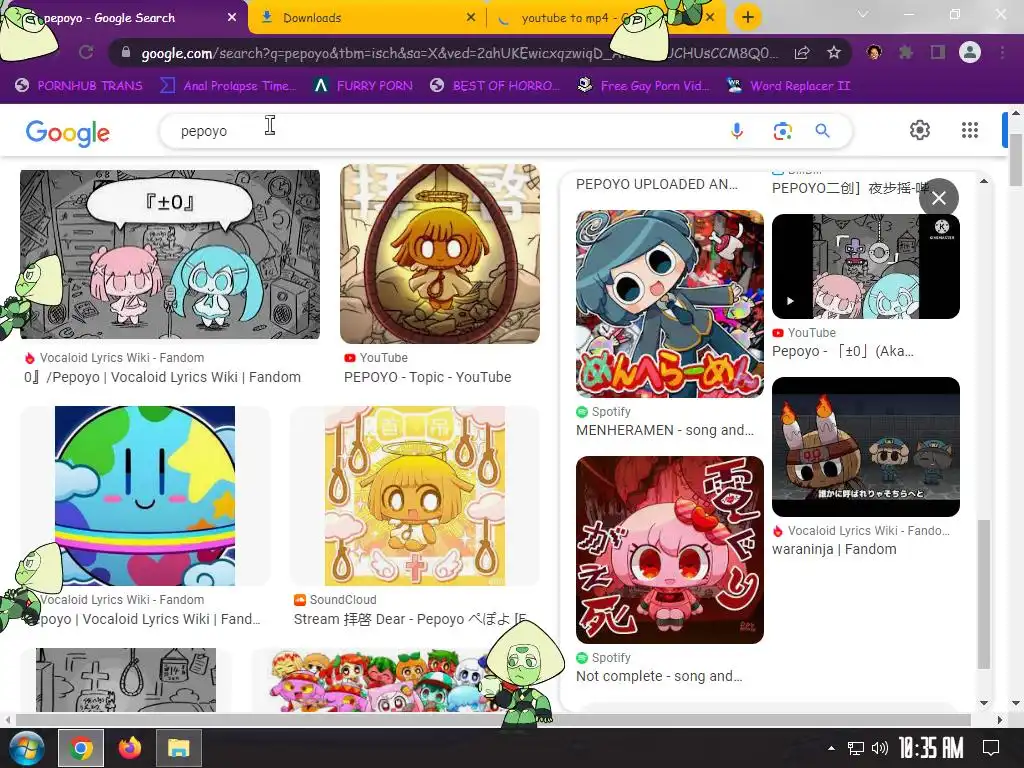Click 'PEPOYO UPLOADED AN...' text

[x=656, y=185]
